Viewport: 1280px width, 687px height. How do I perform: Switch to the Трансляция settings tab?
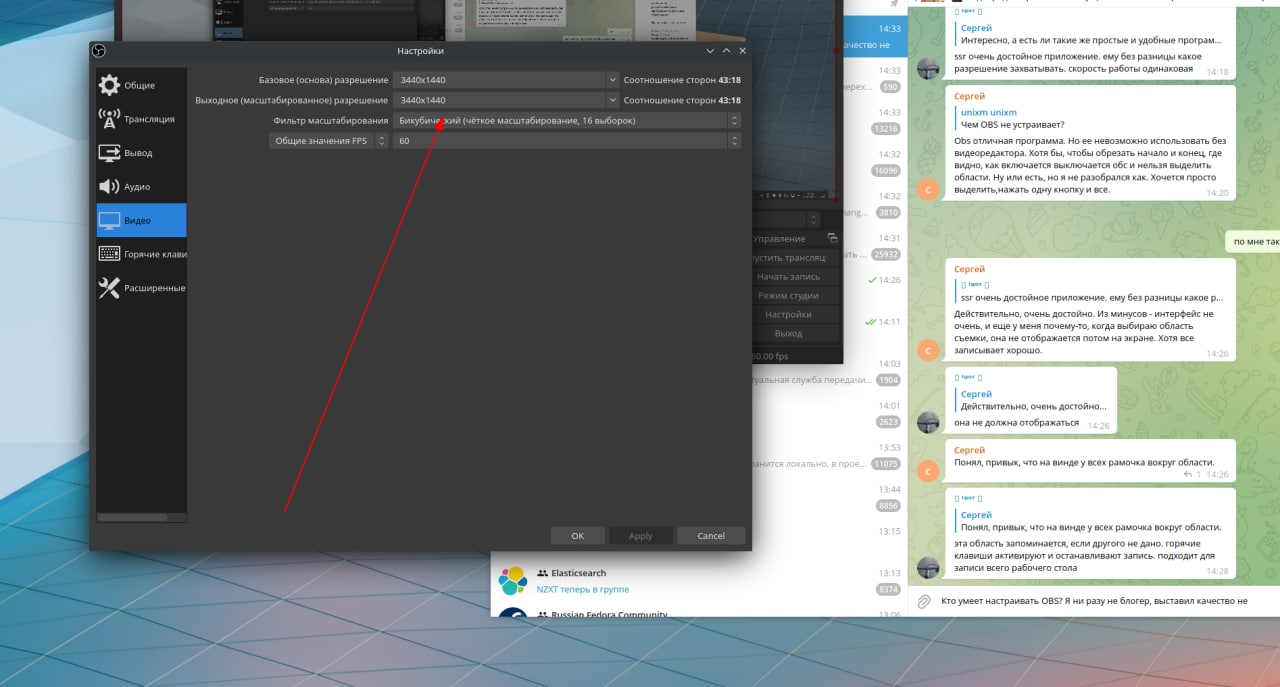141,119
